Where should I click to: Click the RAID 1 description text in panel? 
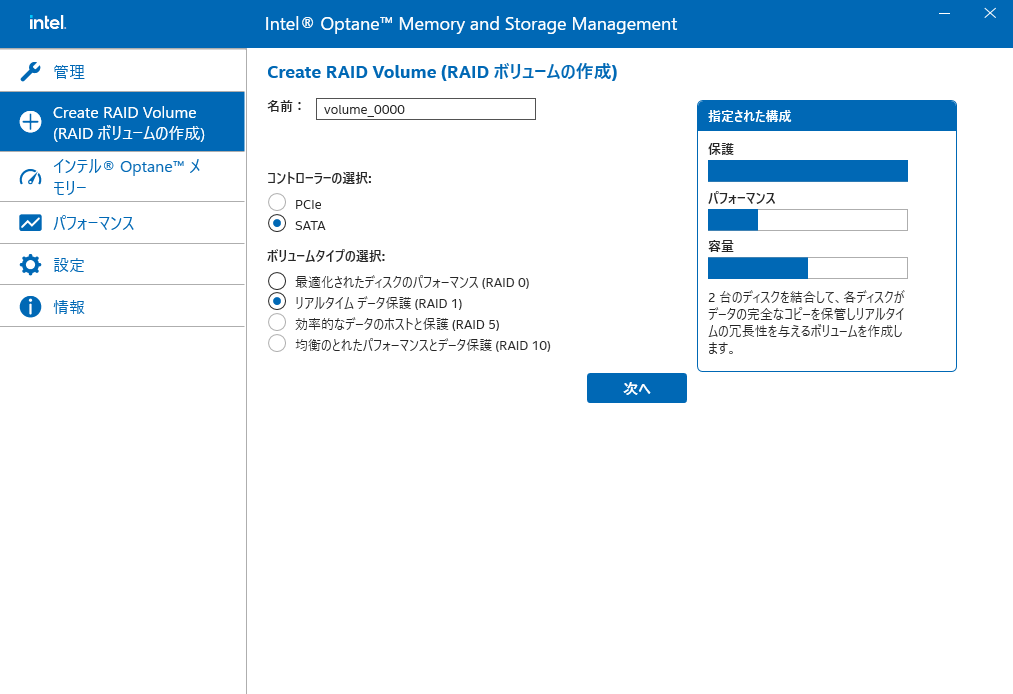point(806,322)
